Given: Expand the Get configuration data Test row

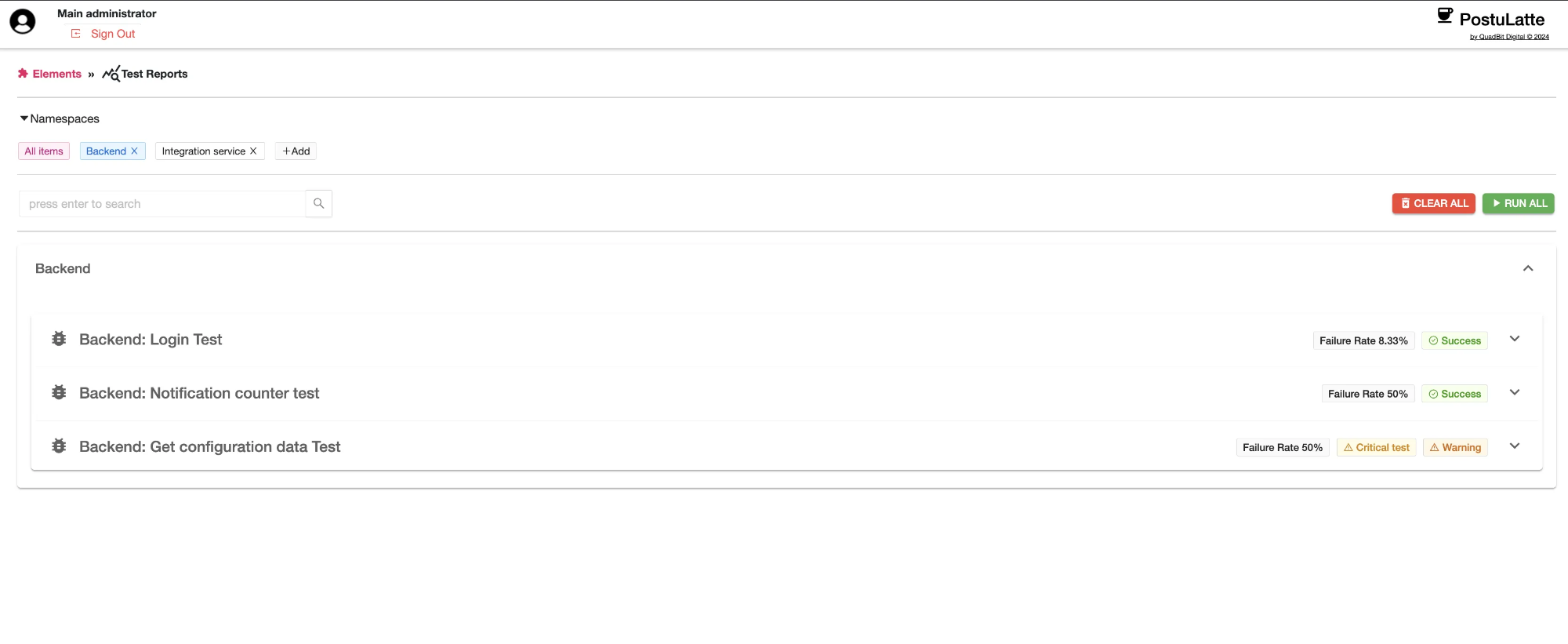Looking at the screenshot, I should click(x=1514, y=446).
